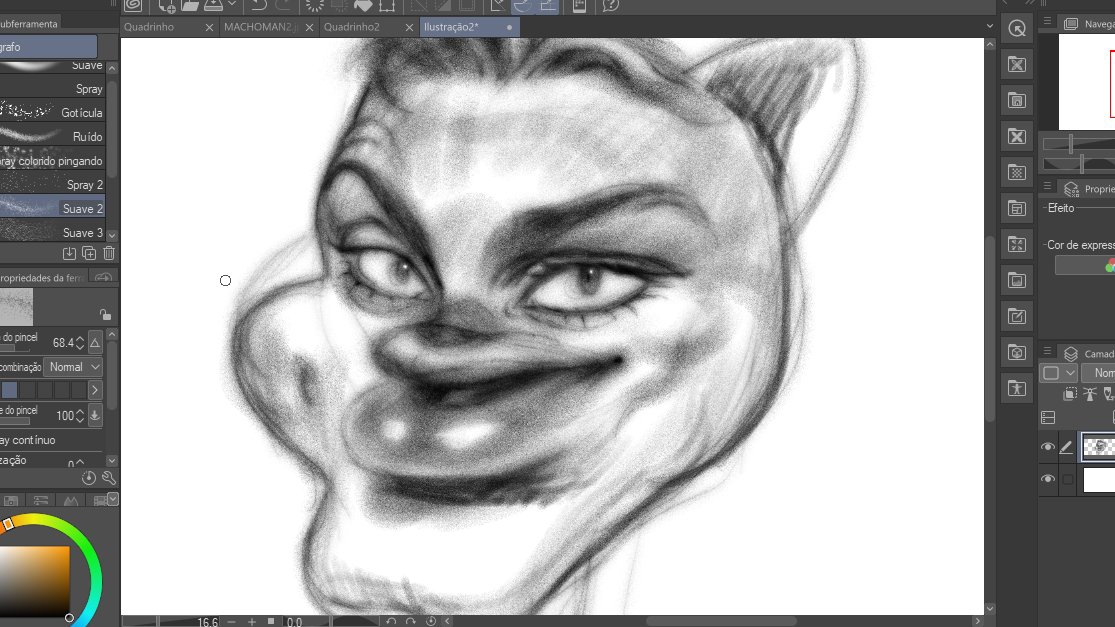Expand the brush size dynamics button
Screen dimensions: 1115x627
pyautogui.click(x=95, y=343)
